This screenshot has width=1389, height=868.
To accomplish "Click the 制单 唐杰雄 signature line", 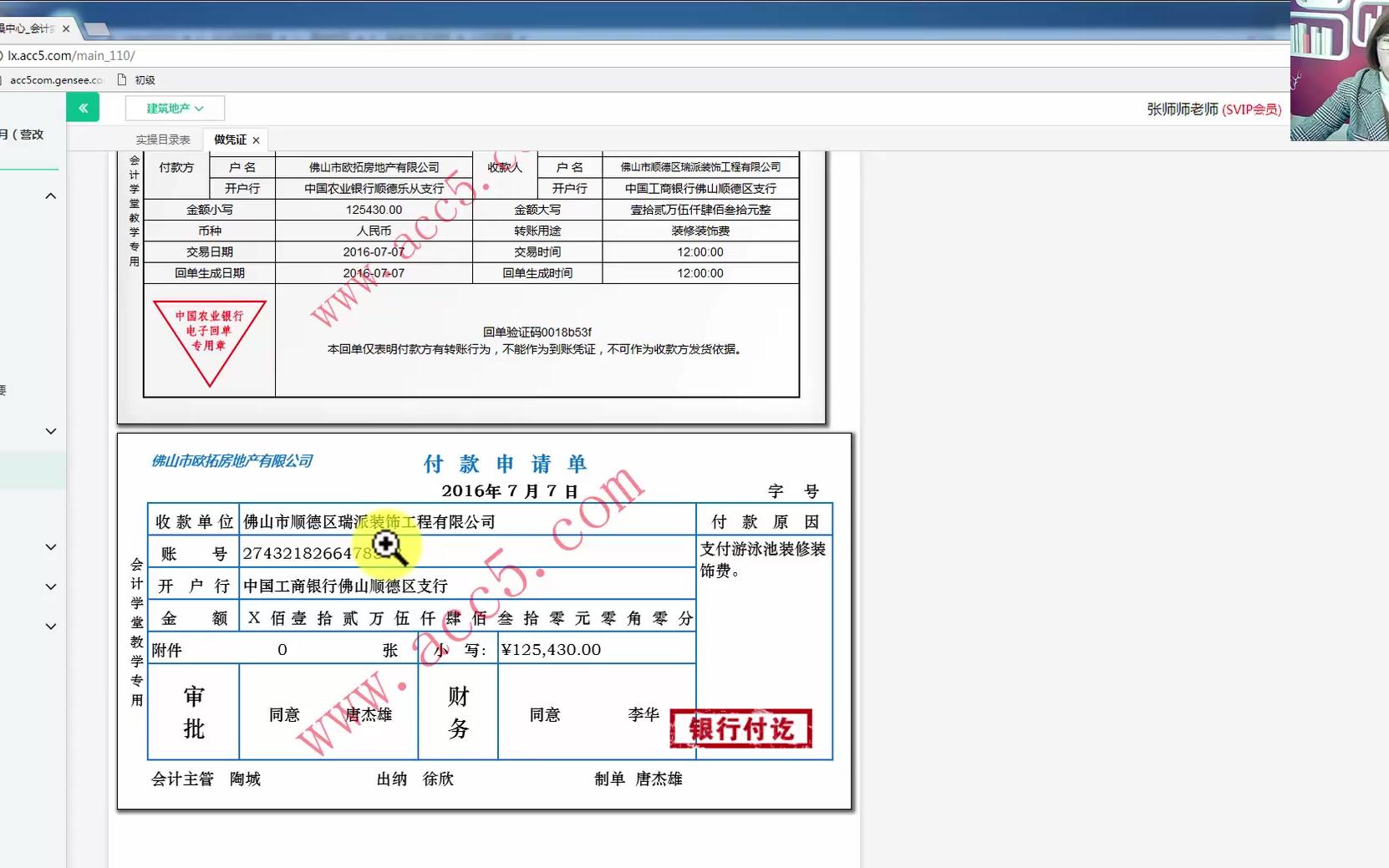I will pos(639,779).
